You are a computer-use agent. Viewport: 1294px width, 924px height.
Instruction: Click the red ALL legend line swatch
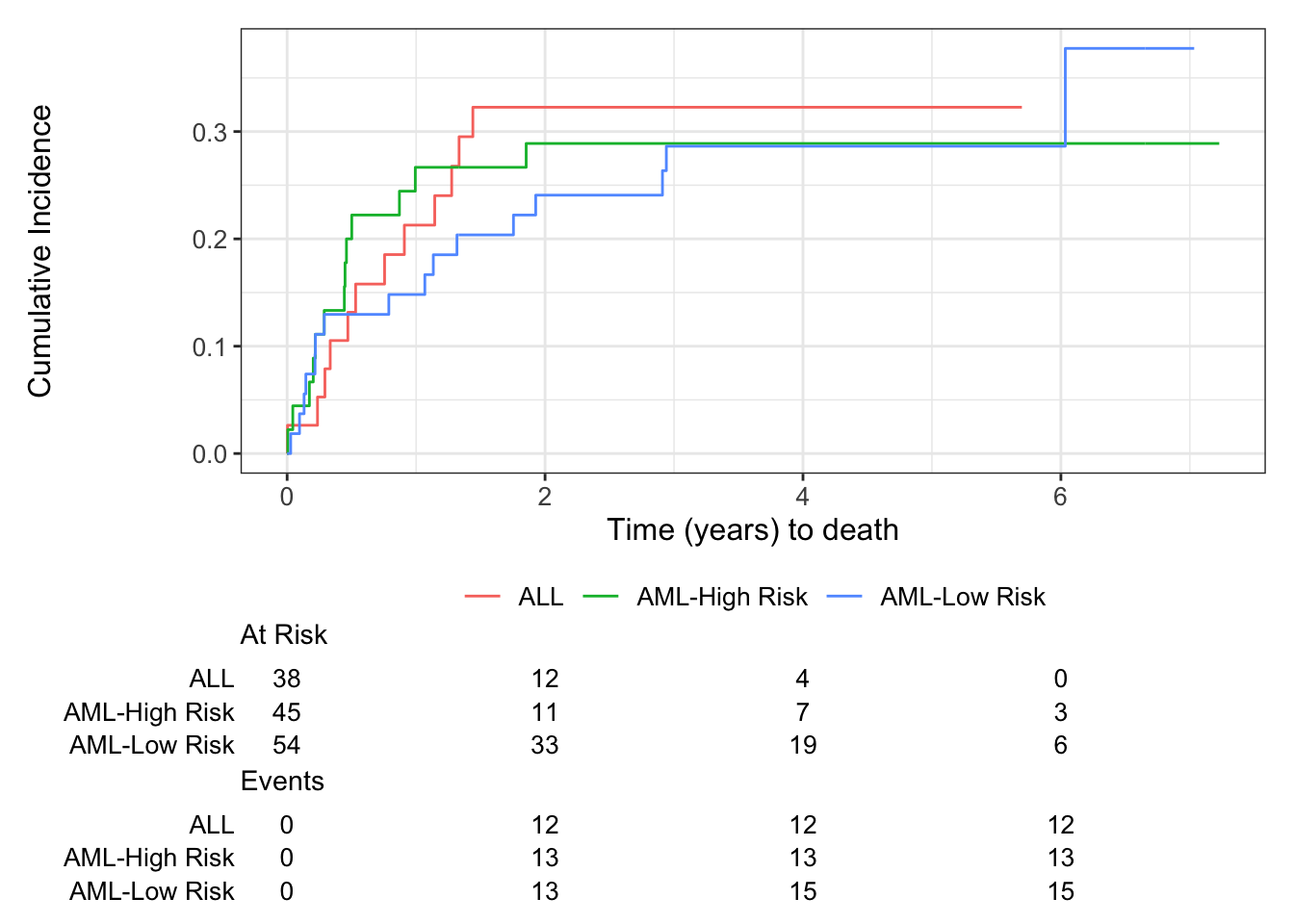[x=482, y=597]
